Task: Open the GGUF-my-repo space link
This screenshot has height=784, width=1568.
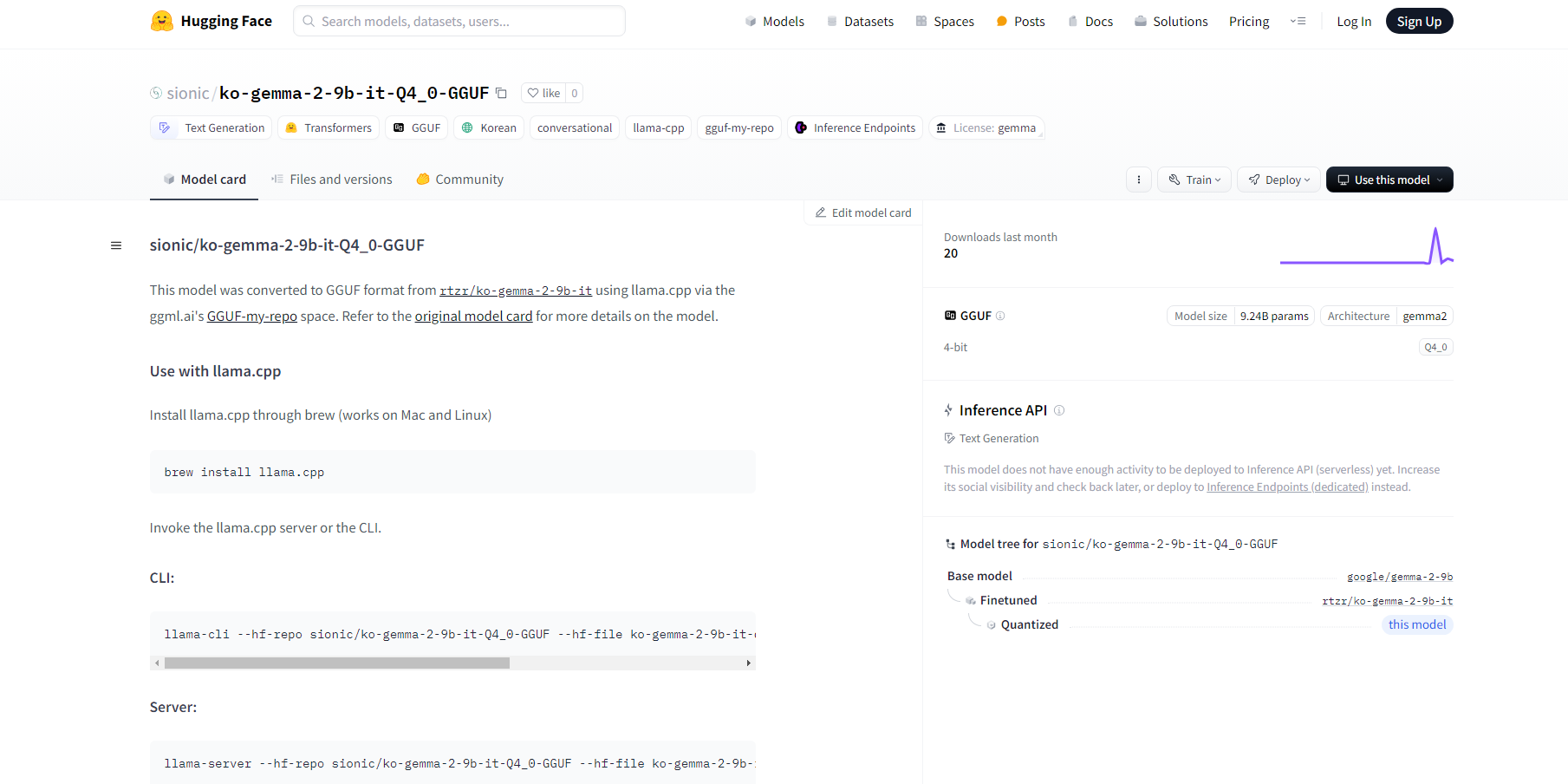Action: point(252,317)
